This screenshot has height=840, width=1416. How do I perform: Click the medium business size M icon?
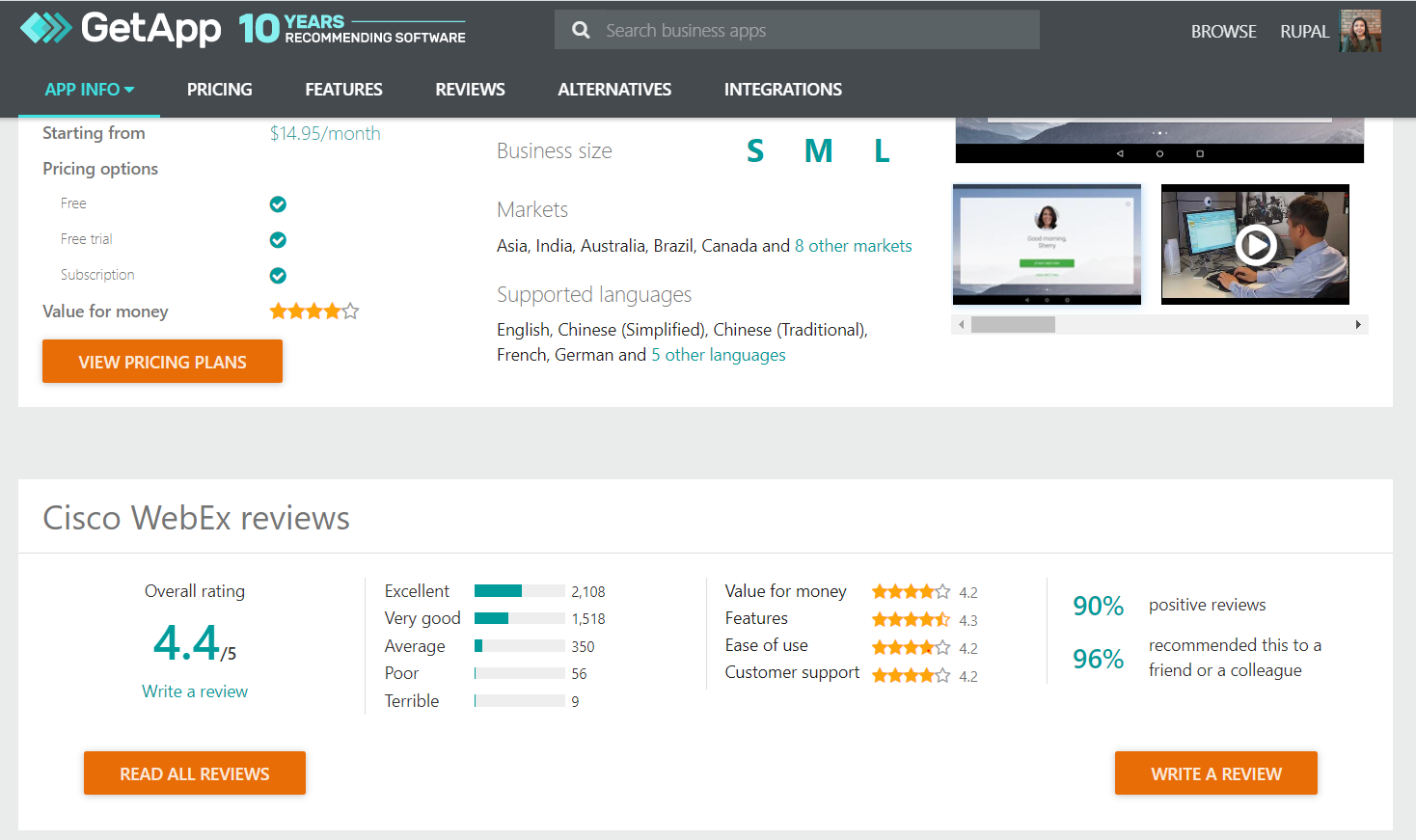tap(818, 151)
